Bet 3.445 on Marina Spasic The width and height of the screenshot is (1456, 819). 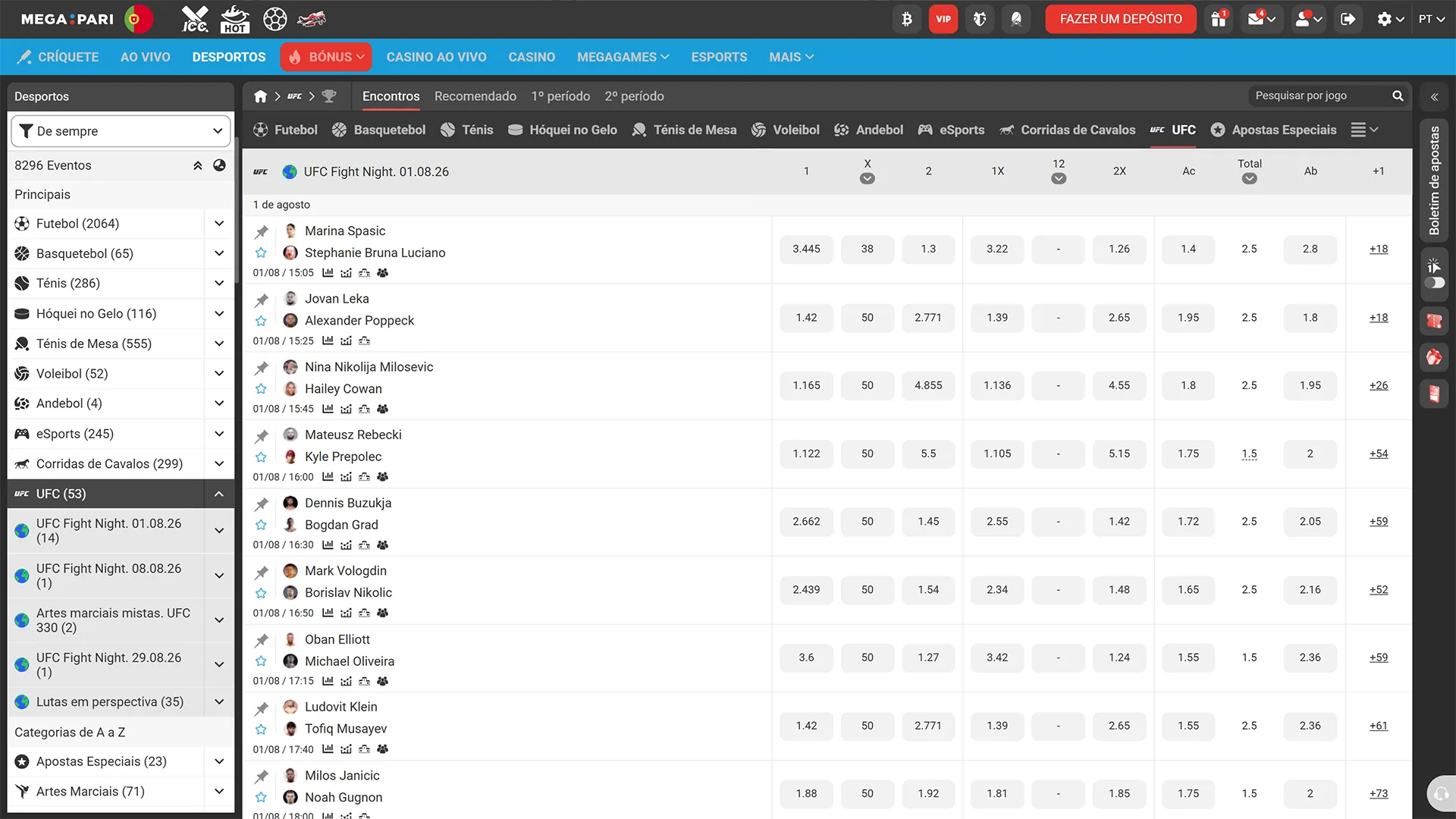pos(806,249)
